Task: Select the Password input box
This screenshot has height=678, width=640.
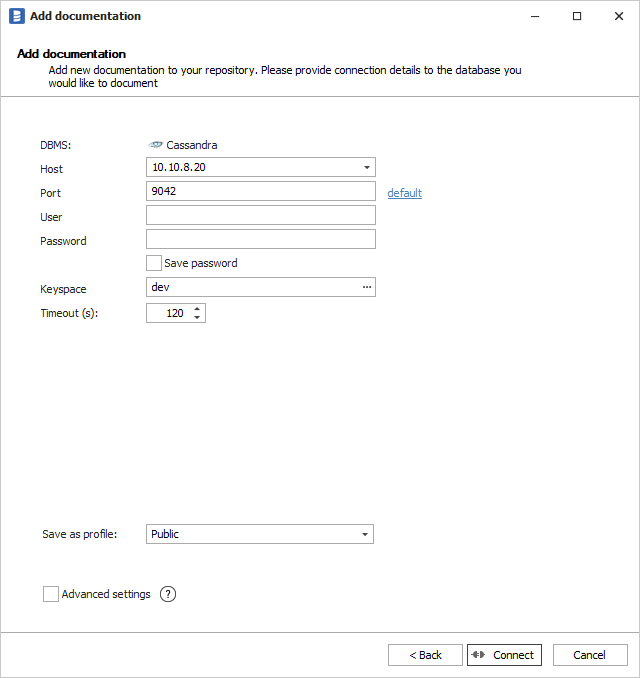Action: click(260, 239)
